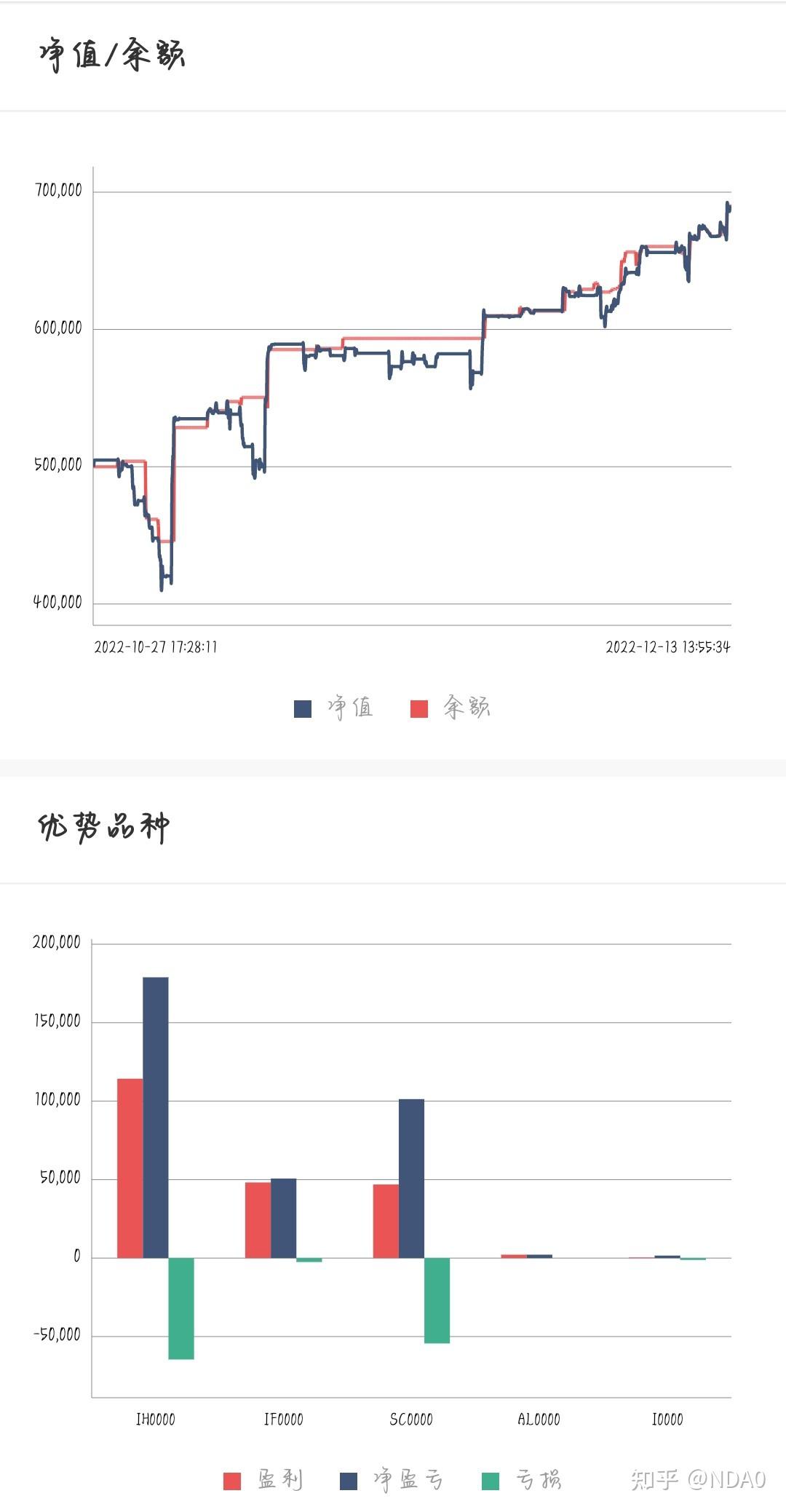The width and height of the screenshot is (786, 1512).
Task: Open the 优势品种 section heading
Action: (104, 827)
